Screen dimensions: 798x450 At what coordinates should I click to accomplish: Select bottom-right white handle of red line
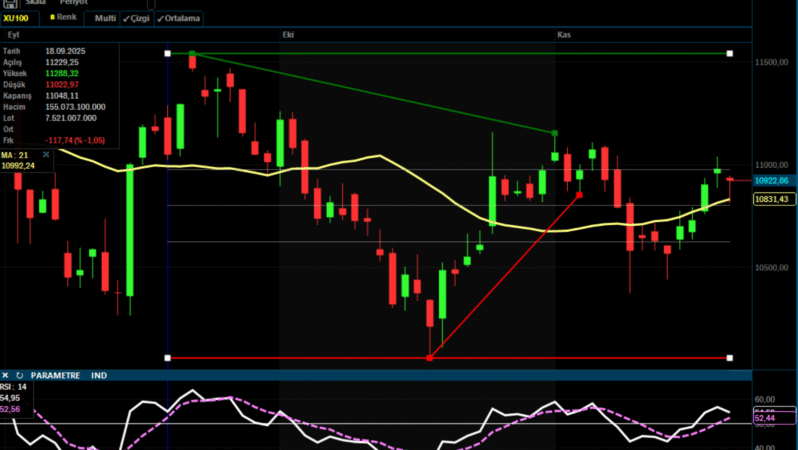(730, 357)
